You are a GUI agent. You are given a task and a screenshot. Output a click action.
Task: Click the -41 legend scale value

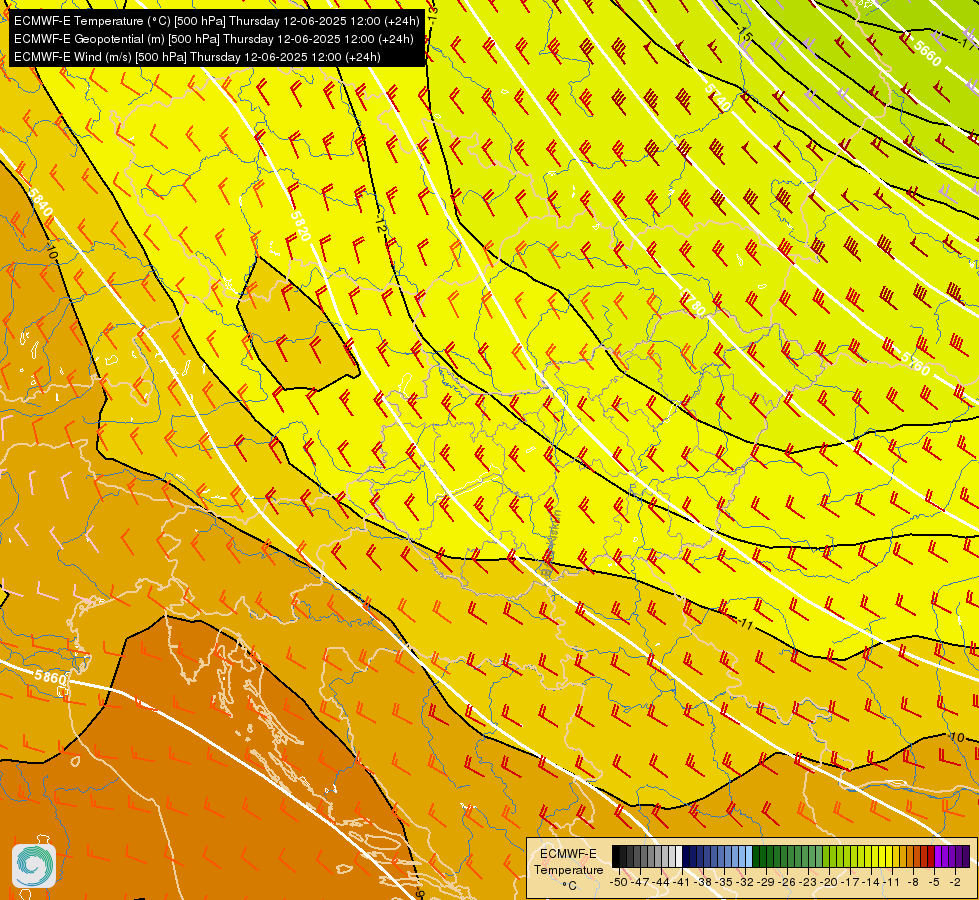pyautogui.click(x=682, y=882)
